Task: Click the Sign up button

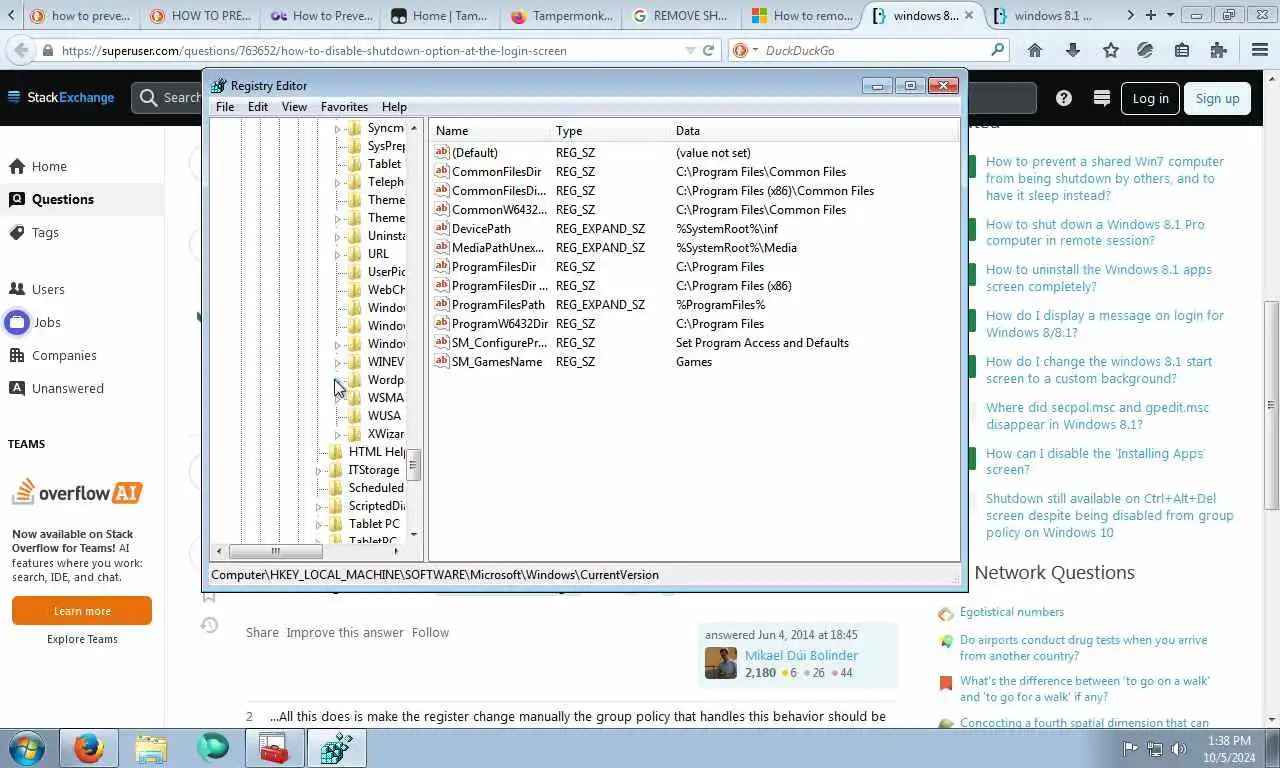Action: (1217, 98)
